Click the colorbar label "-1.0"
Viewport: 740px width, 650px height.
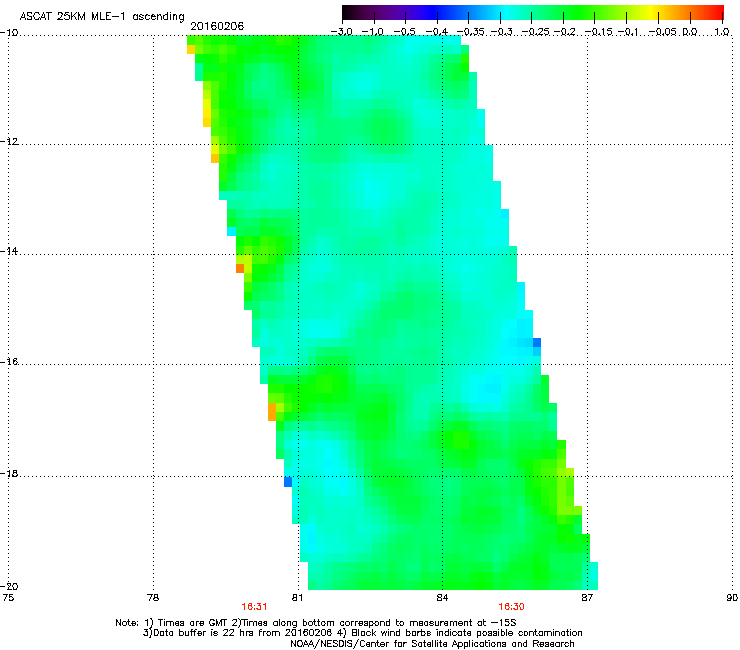372,32
